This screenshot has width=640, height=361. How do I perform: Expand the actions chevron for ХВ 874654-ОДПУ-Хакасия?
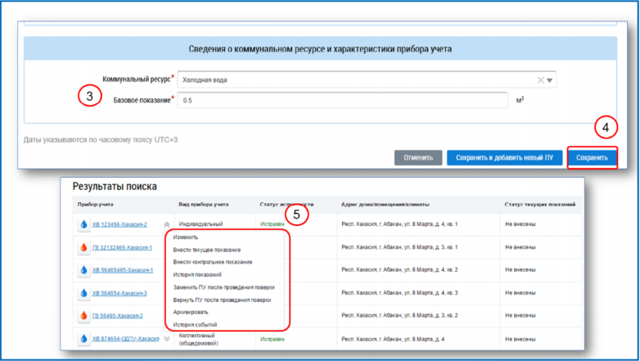(167, 339)
